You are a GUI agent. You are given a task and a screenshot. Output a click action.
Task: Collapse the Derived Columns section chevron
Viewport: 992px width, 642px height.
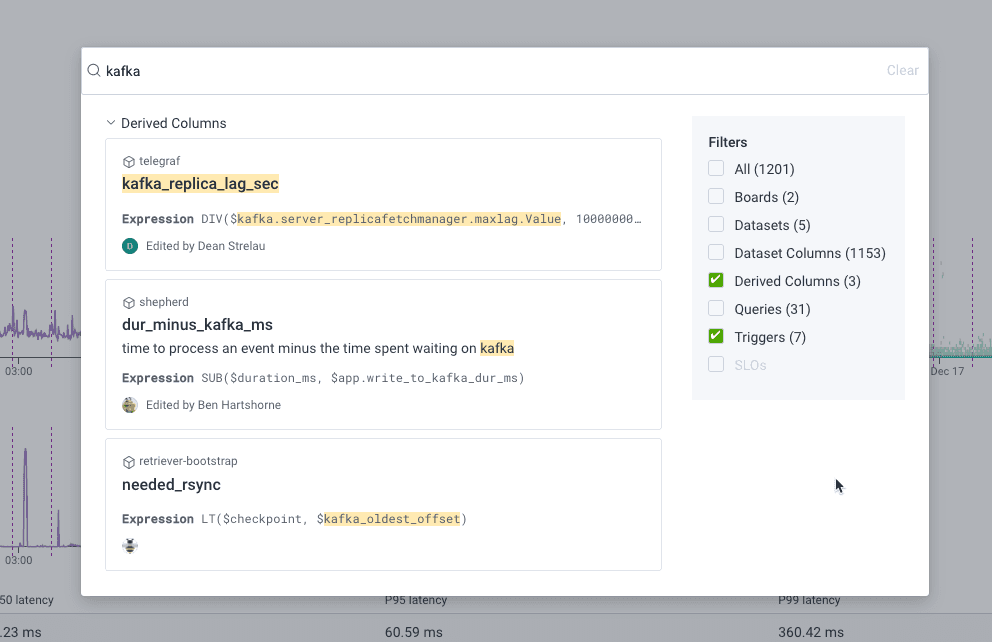pos(111,123)
